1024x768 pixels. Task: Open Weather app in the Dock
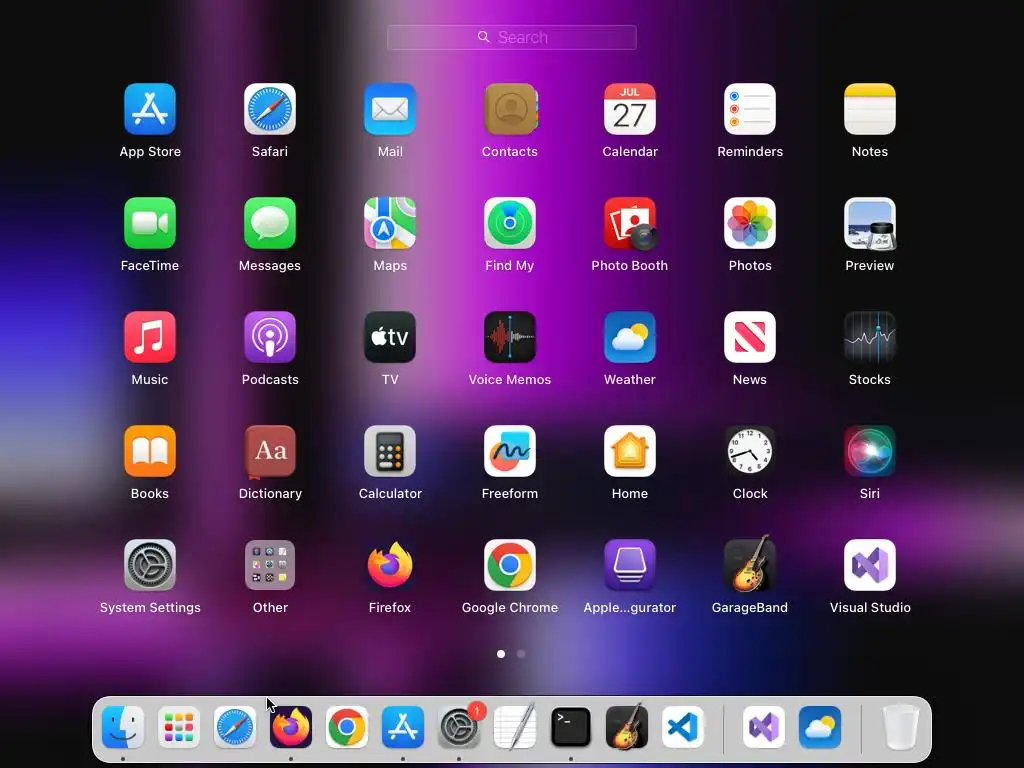820,727
